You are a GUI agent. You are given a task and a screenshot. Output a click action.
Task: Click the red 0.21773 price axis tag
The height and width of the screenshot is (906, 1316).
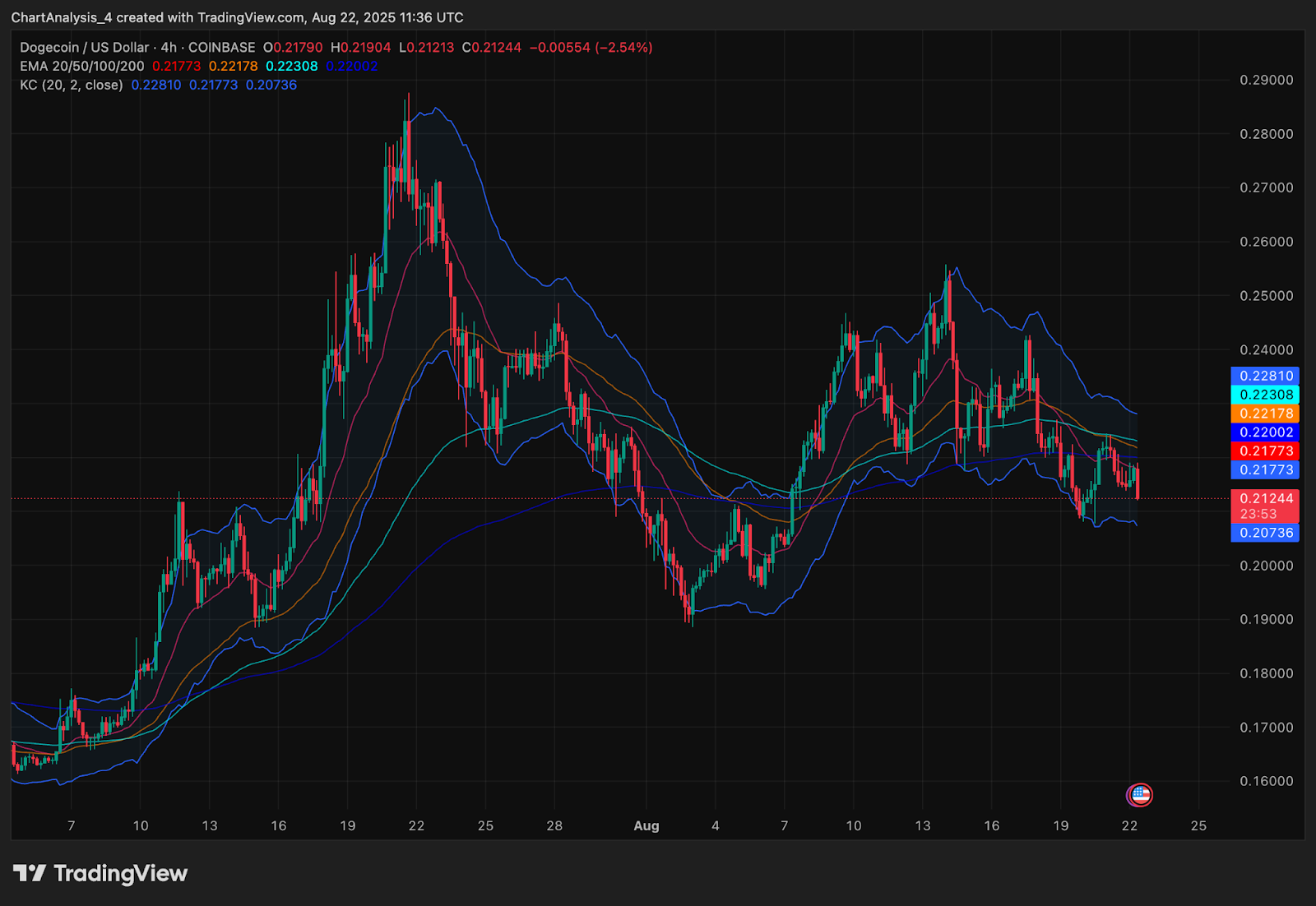click(1265, 451)
